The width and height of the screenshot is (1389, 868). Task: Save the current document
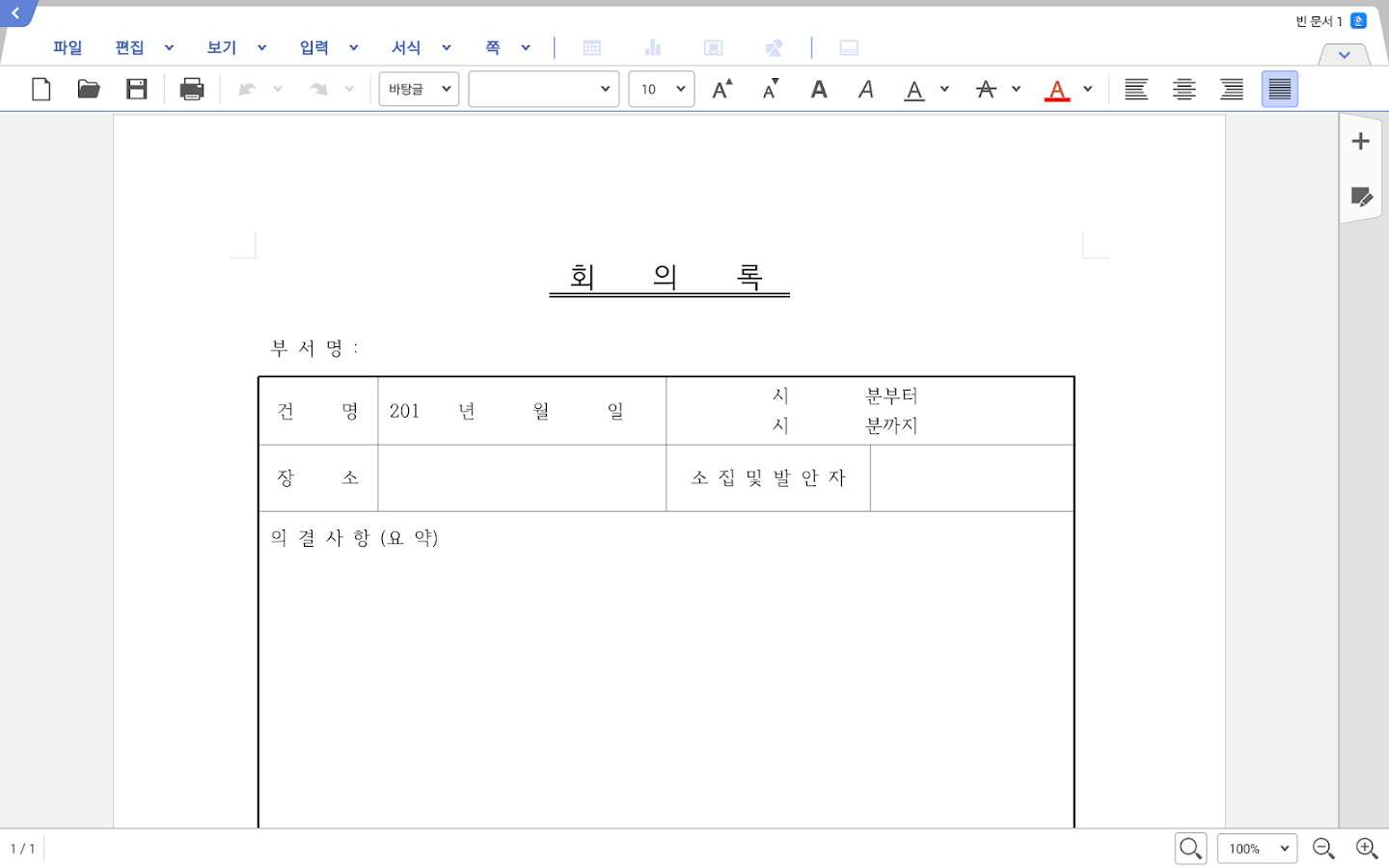coord(137,89)
